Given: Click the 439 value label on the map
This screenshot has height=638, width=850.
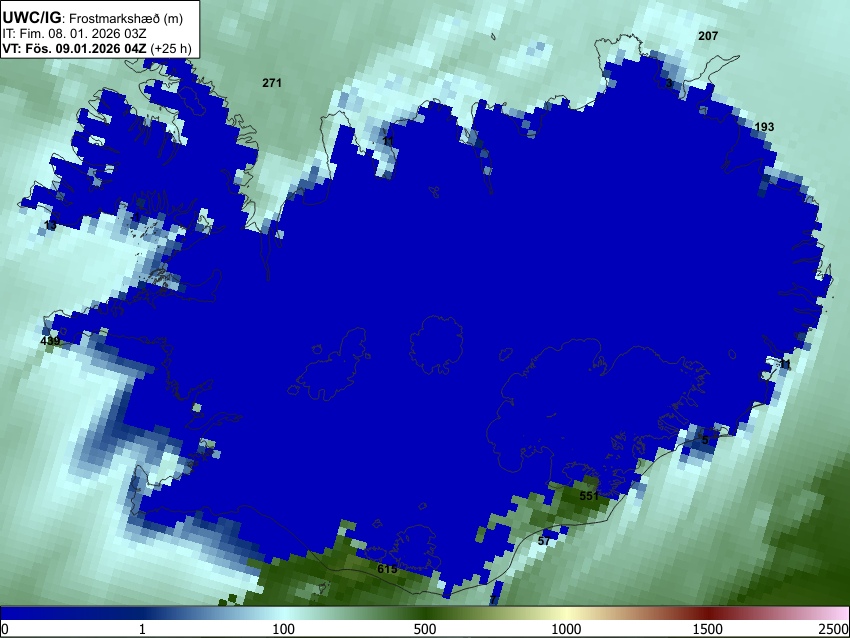Looking at the screenshot, I should coord(50,341).
